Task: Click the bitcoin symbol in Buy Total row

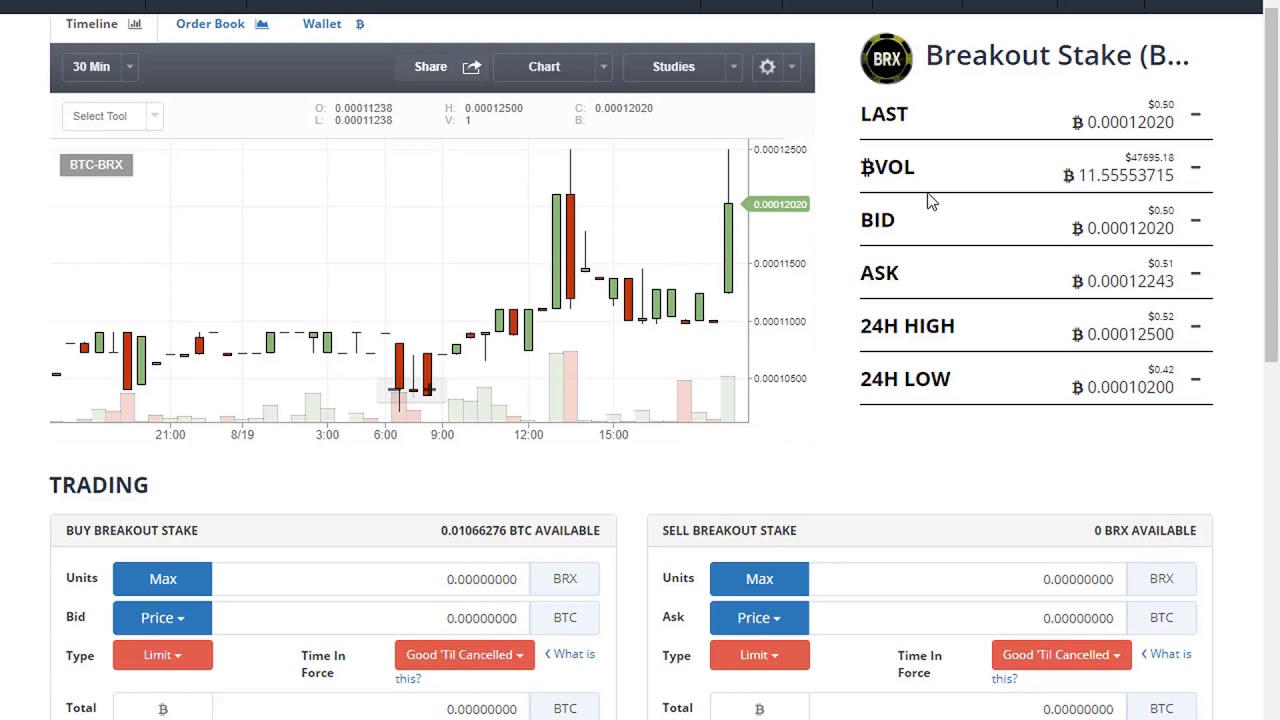Action: [162, 708]
